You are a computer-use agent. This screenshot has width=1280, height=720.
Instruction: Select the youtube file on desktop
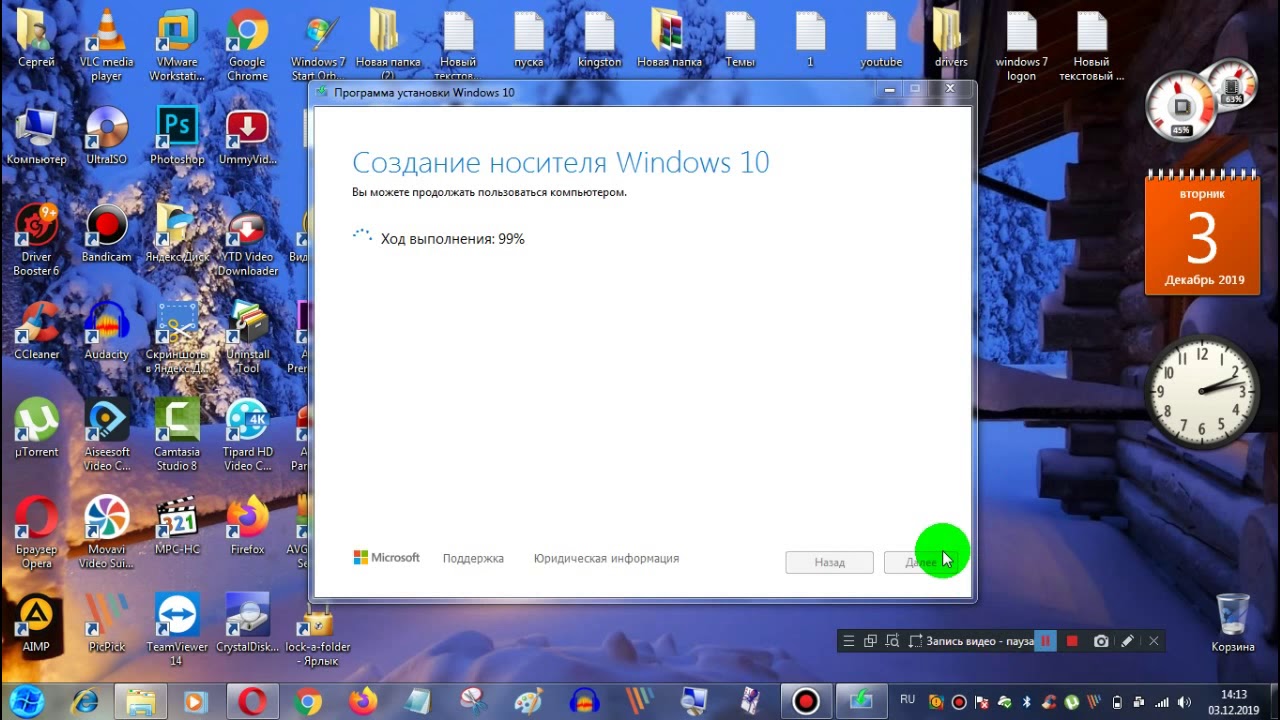click(x=881, y=39)
